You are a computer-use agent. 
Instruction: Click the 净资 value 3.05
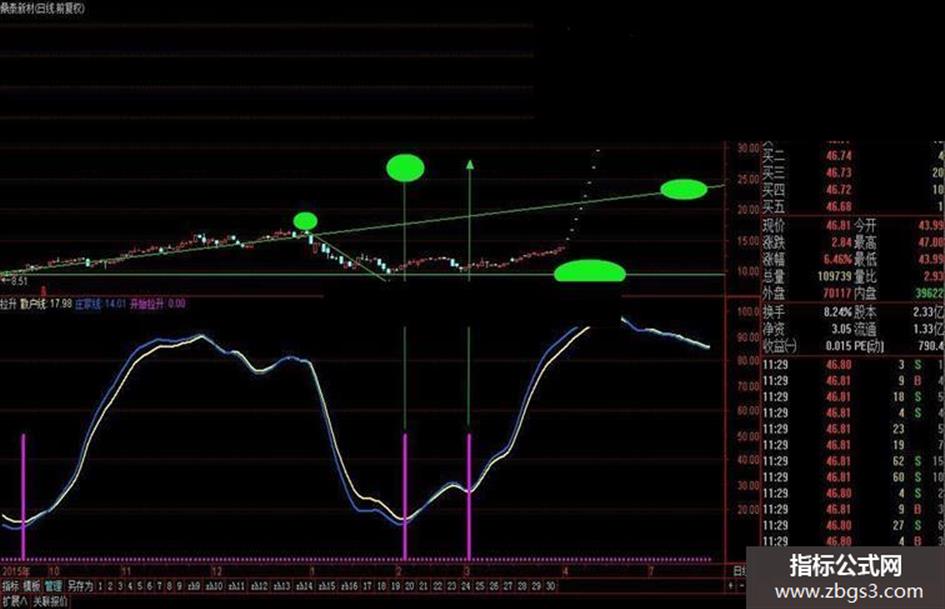click(841, 329)
